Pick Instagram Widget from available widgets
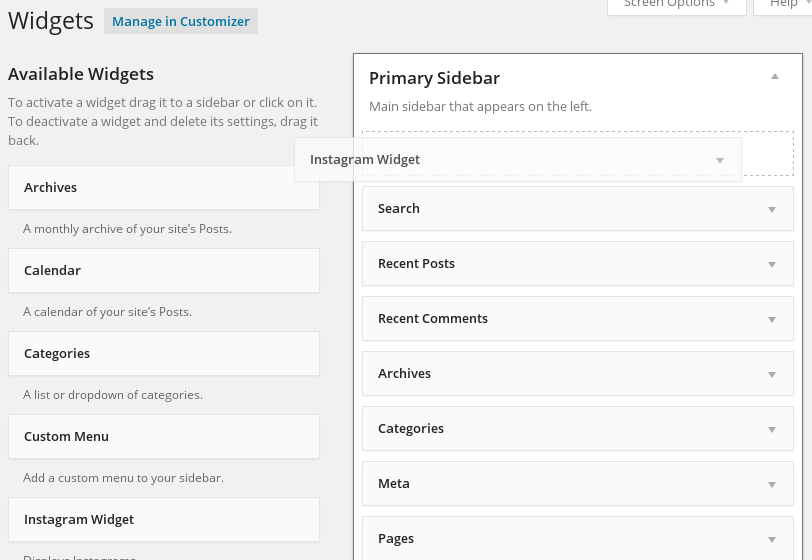Screen dimensions: 812x560 [164, 520]
